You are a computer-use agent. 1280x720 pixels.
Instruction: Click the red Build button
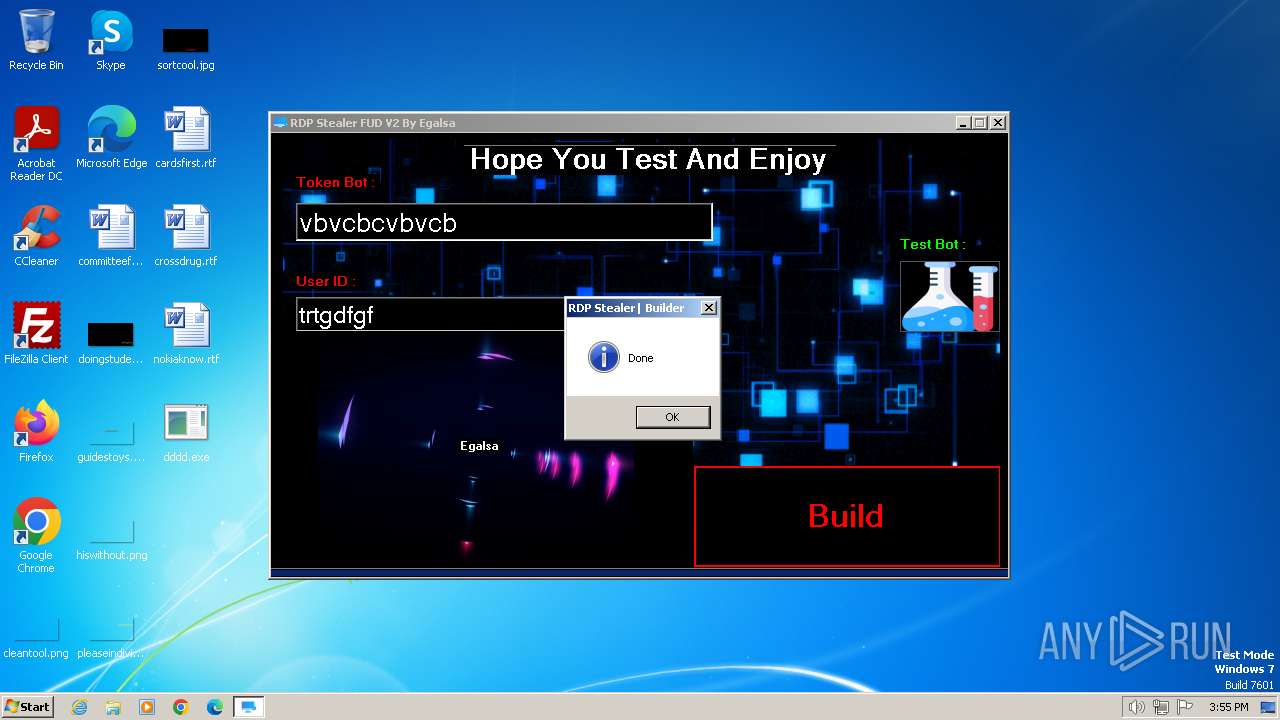[x=847, y=516]
